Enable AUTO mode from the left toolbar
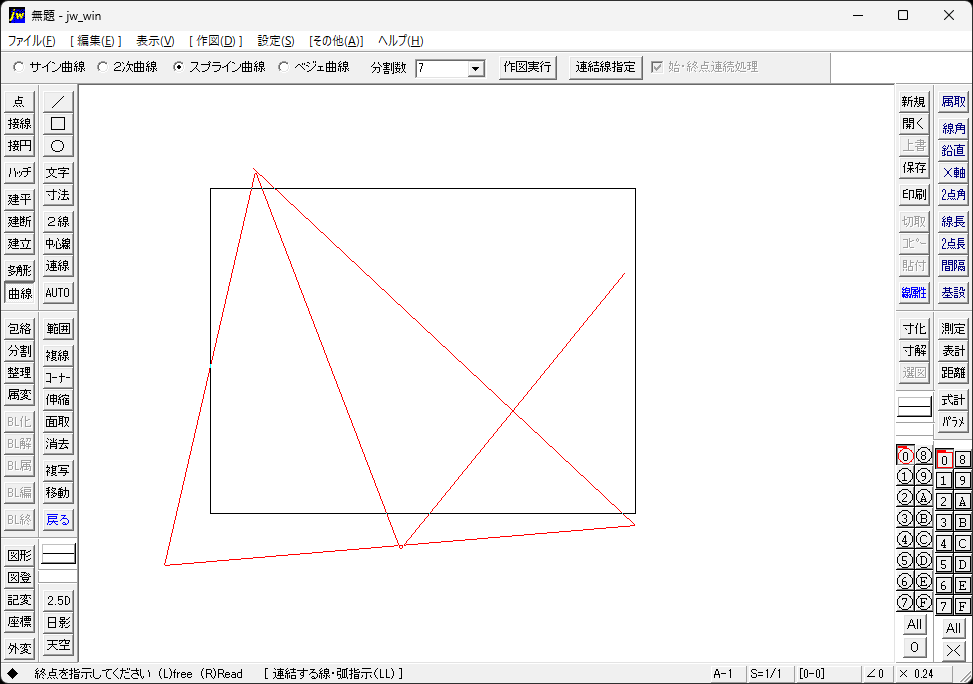 (57, 293)
